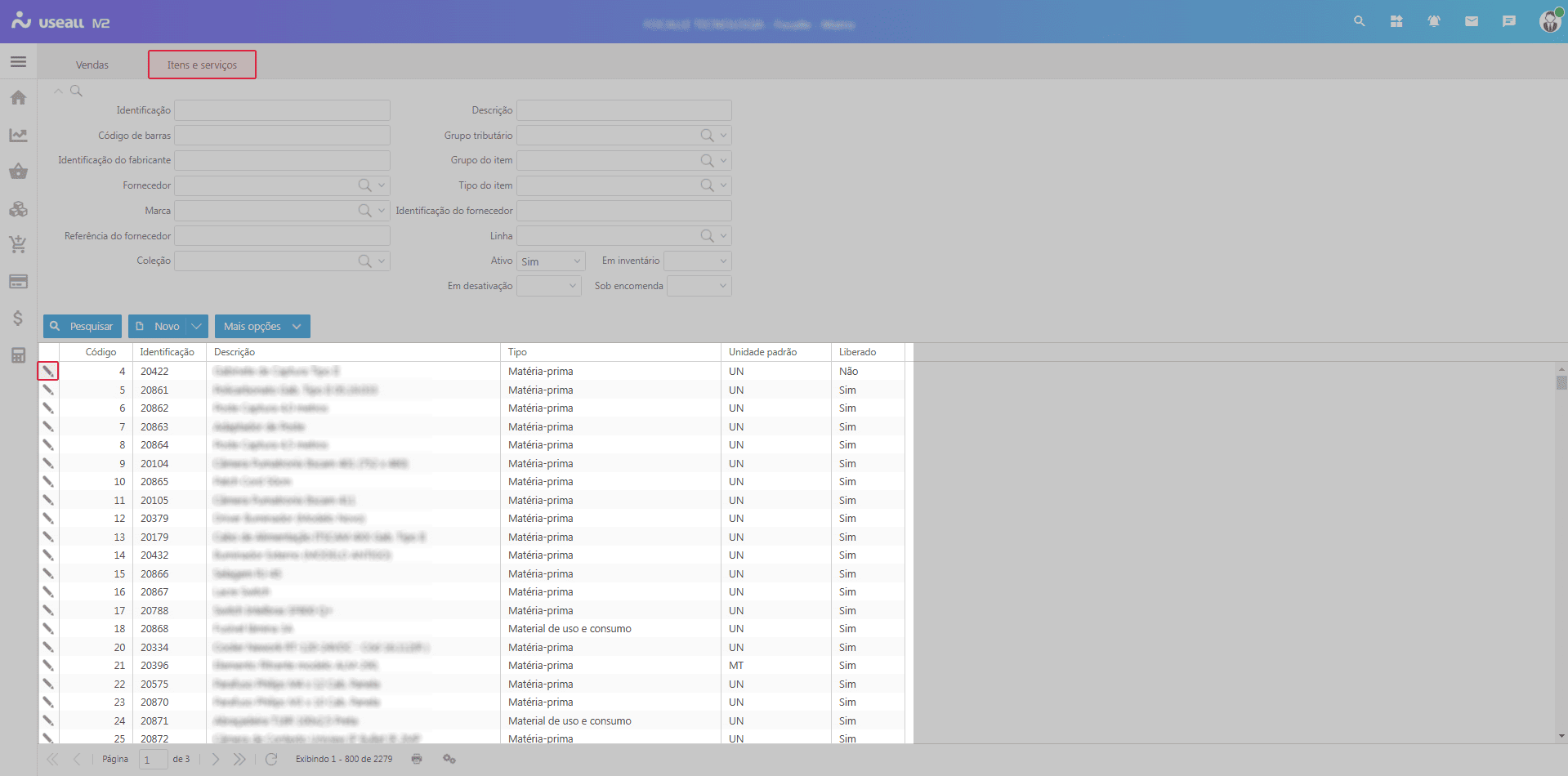This screenshot has height=776, width=1568.
Task: Click the Novo button
Action: [x=158, y=326]
